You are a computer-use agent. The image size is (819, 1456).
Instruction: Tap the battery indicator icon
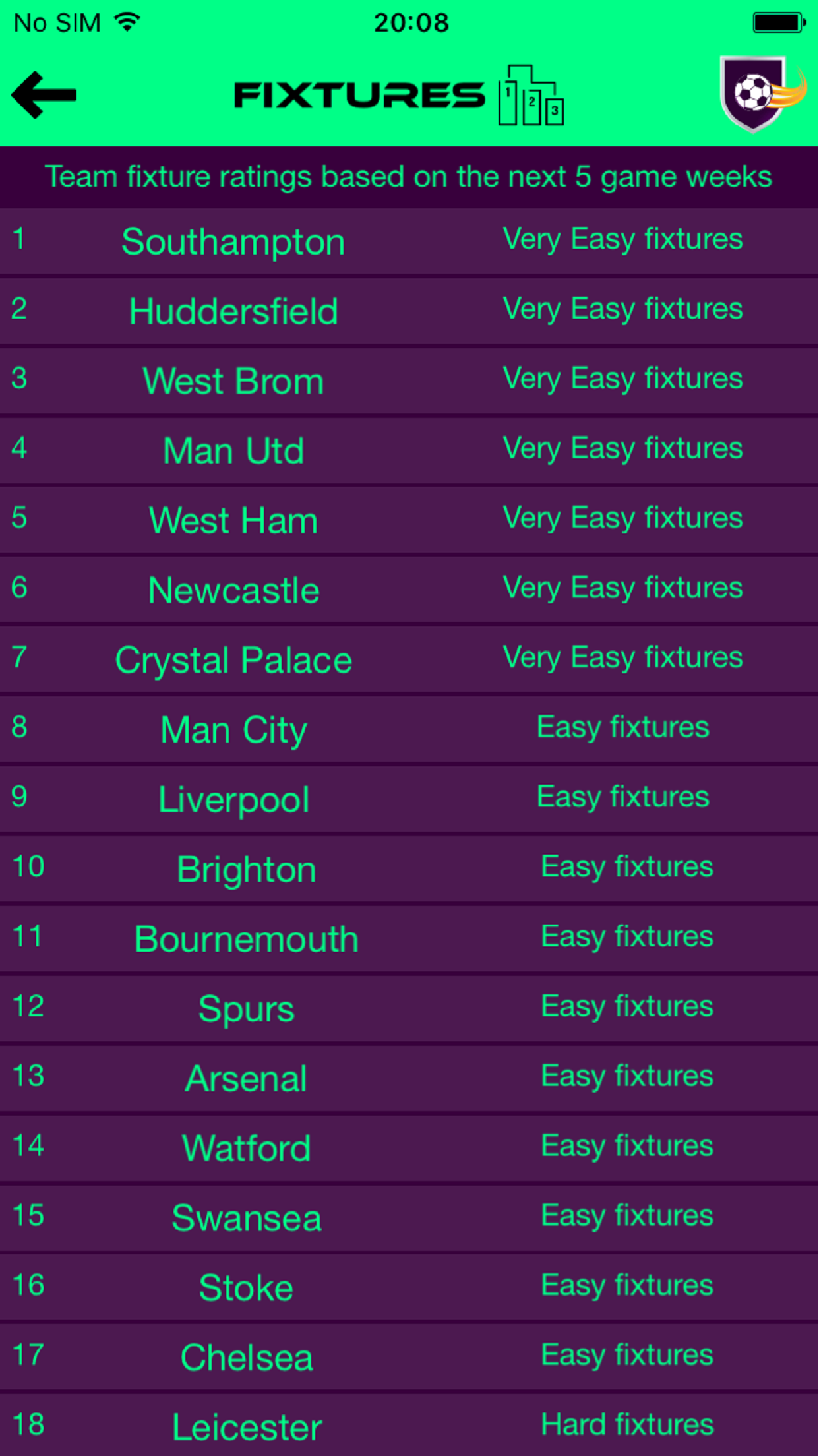779,22
